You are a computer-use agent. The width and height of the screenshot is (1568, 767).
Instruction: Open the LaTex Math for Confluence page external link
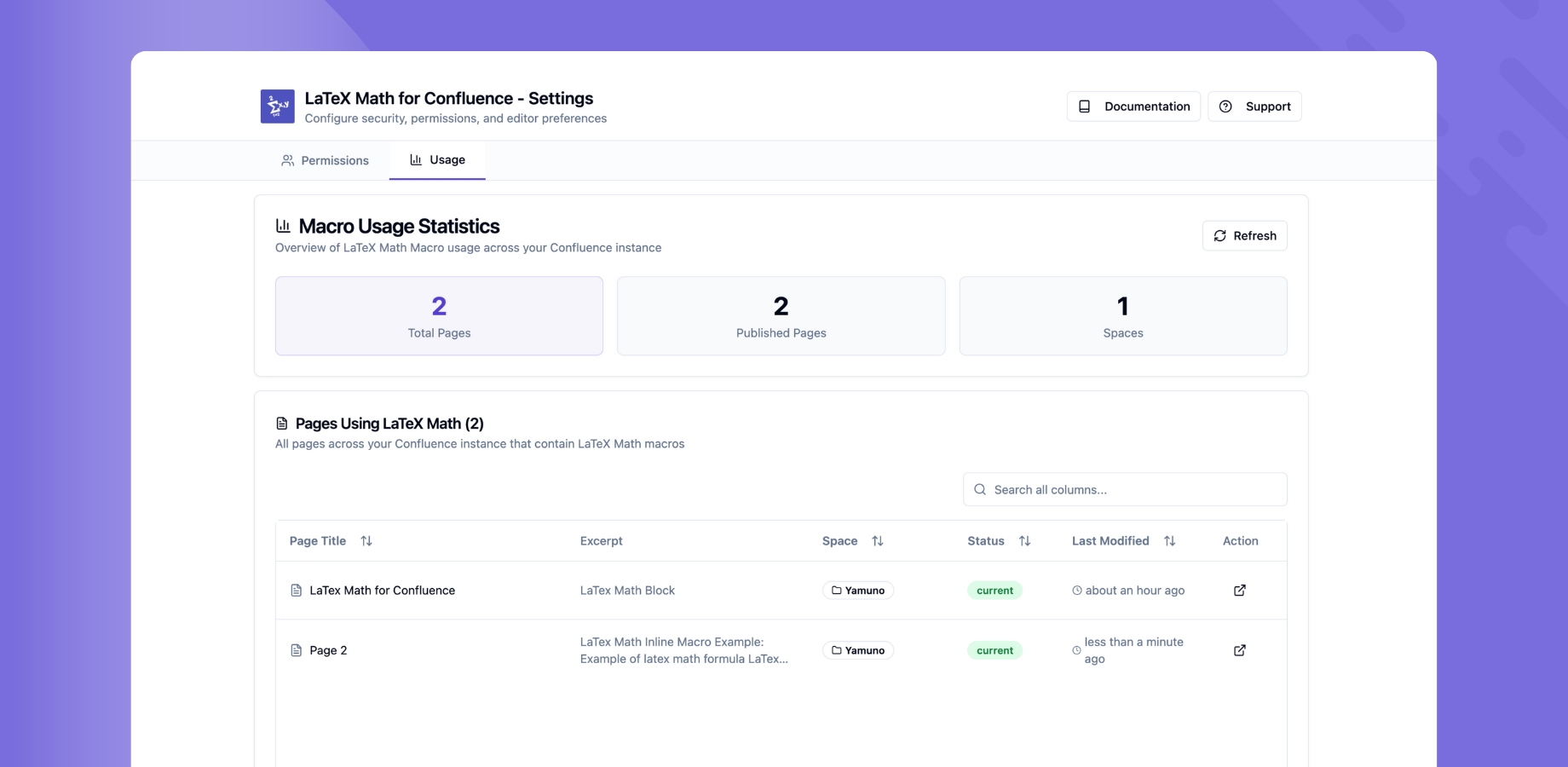(x=1239, y=590)
